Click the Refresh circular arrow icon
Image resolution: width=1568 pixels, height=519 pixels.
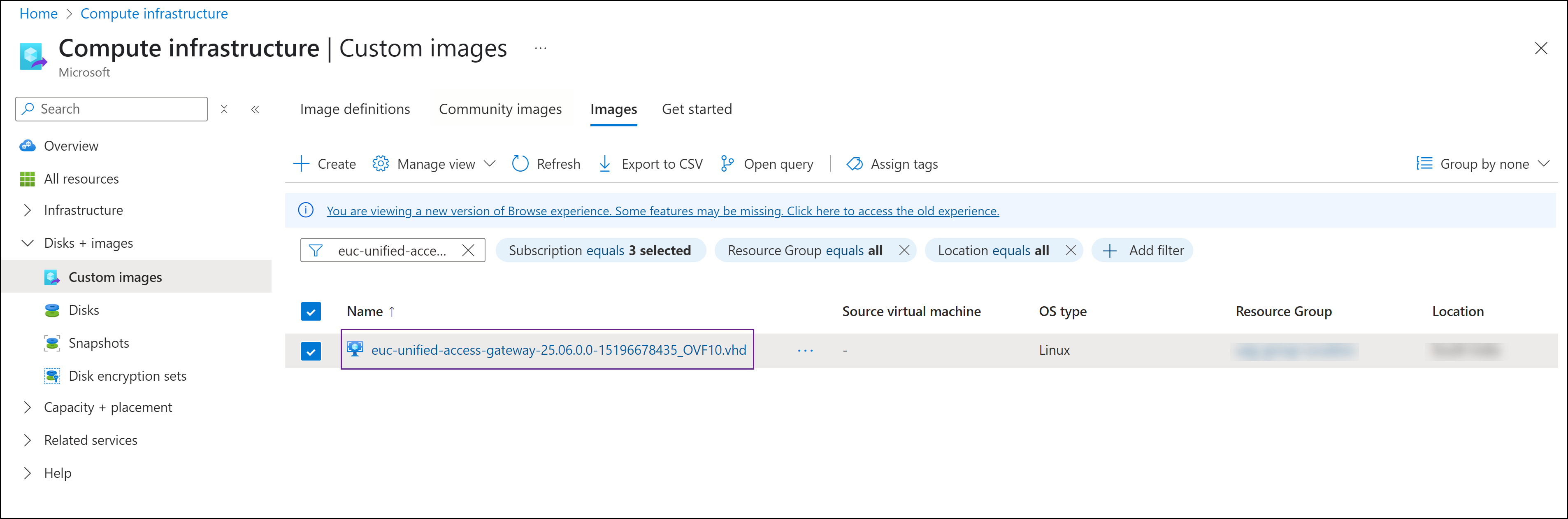pyautogui.click(x=520, y=164)
